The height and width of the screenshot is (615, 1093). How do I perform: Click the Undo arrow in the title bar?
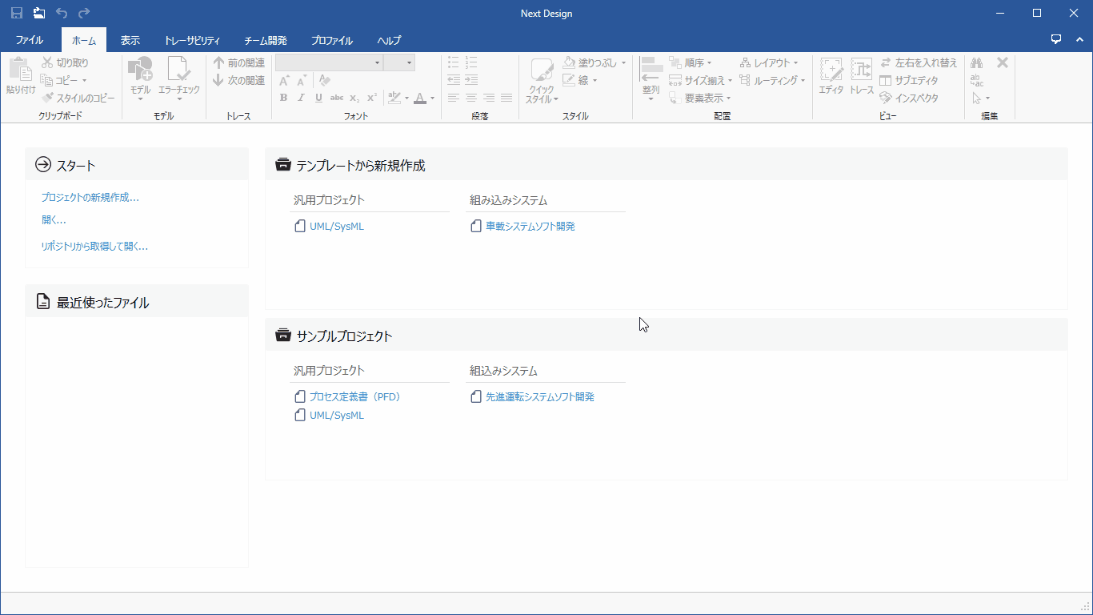(60, 13)
